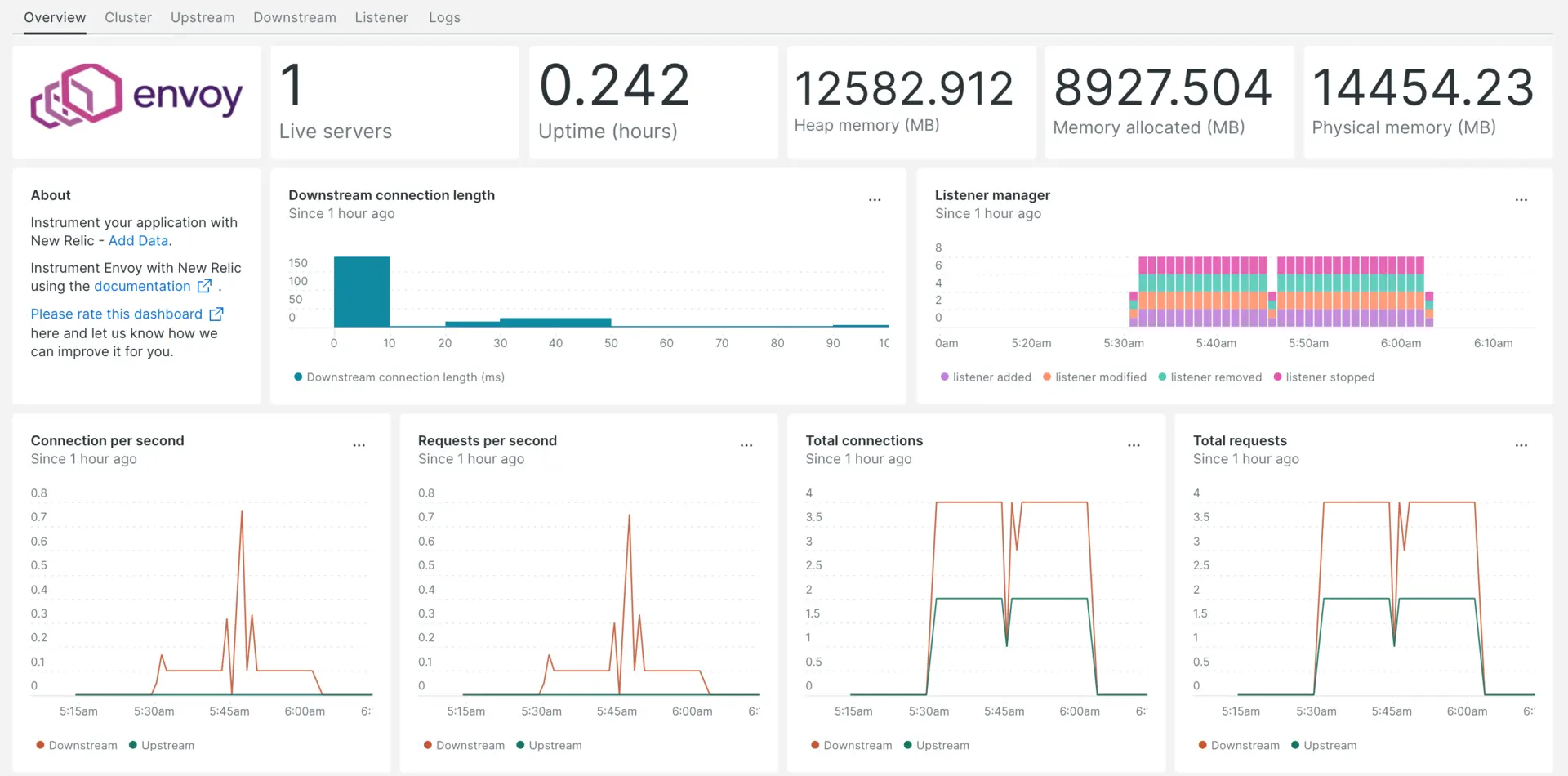The width and height of the screenshot is (1568, 776).
Task: Click the Live servers billboard value
Action: pos(292,86)
